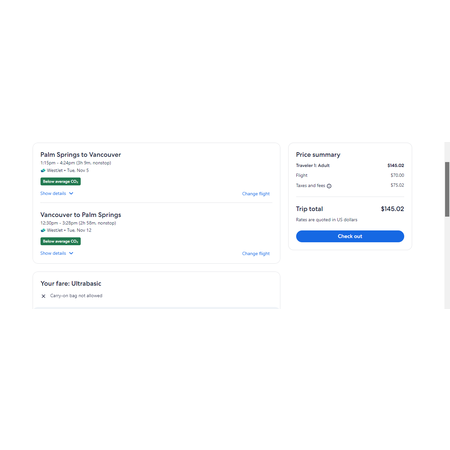Change flight for Palm Springs to Vancouver
Viewport: 450px width, 450px height.
pyautogui.click(x=256, y=194)
